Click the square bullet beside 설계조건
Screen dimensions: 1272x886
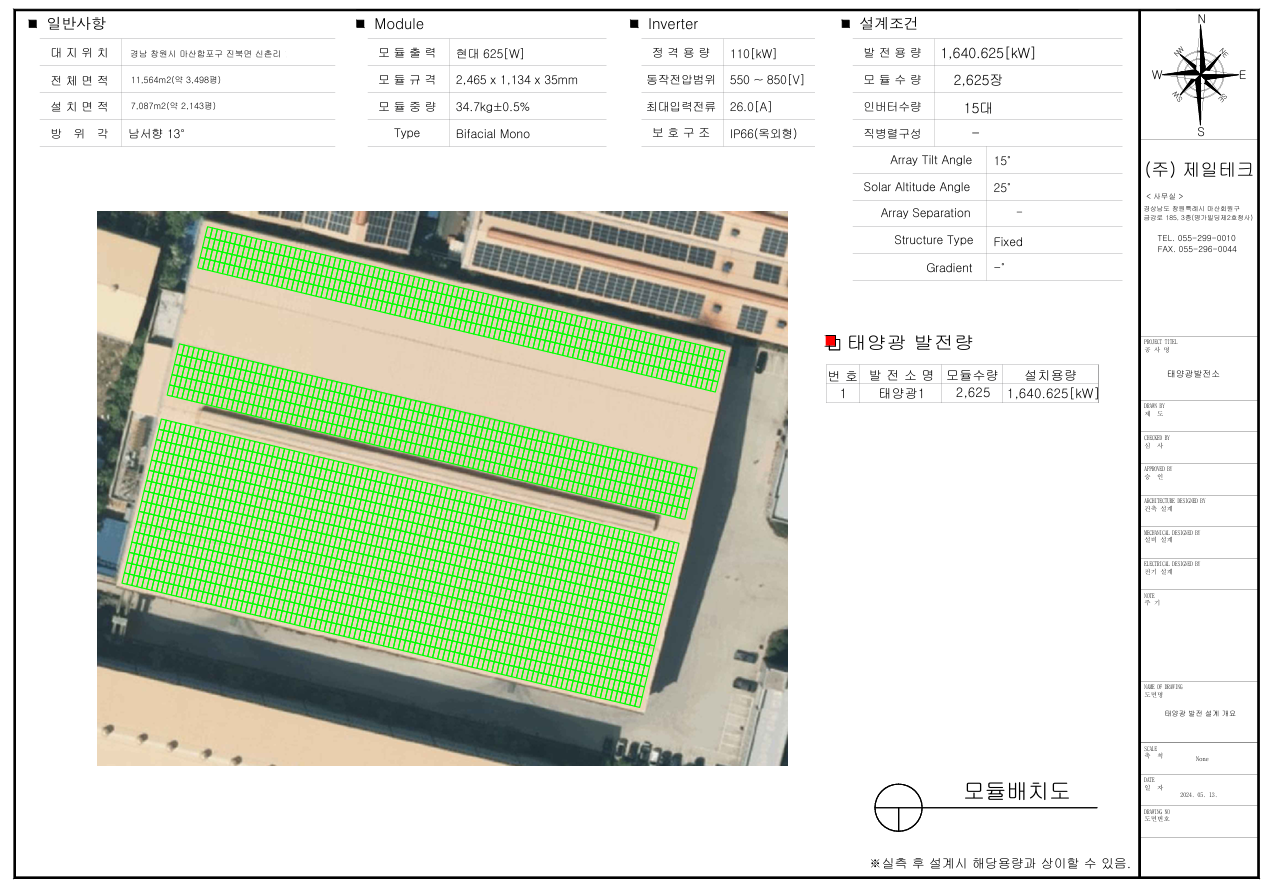[x=845, y=24]
